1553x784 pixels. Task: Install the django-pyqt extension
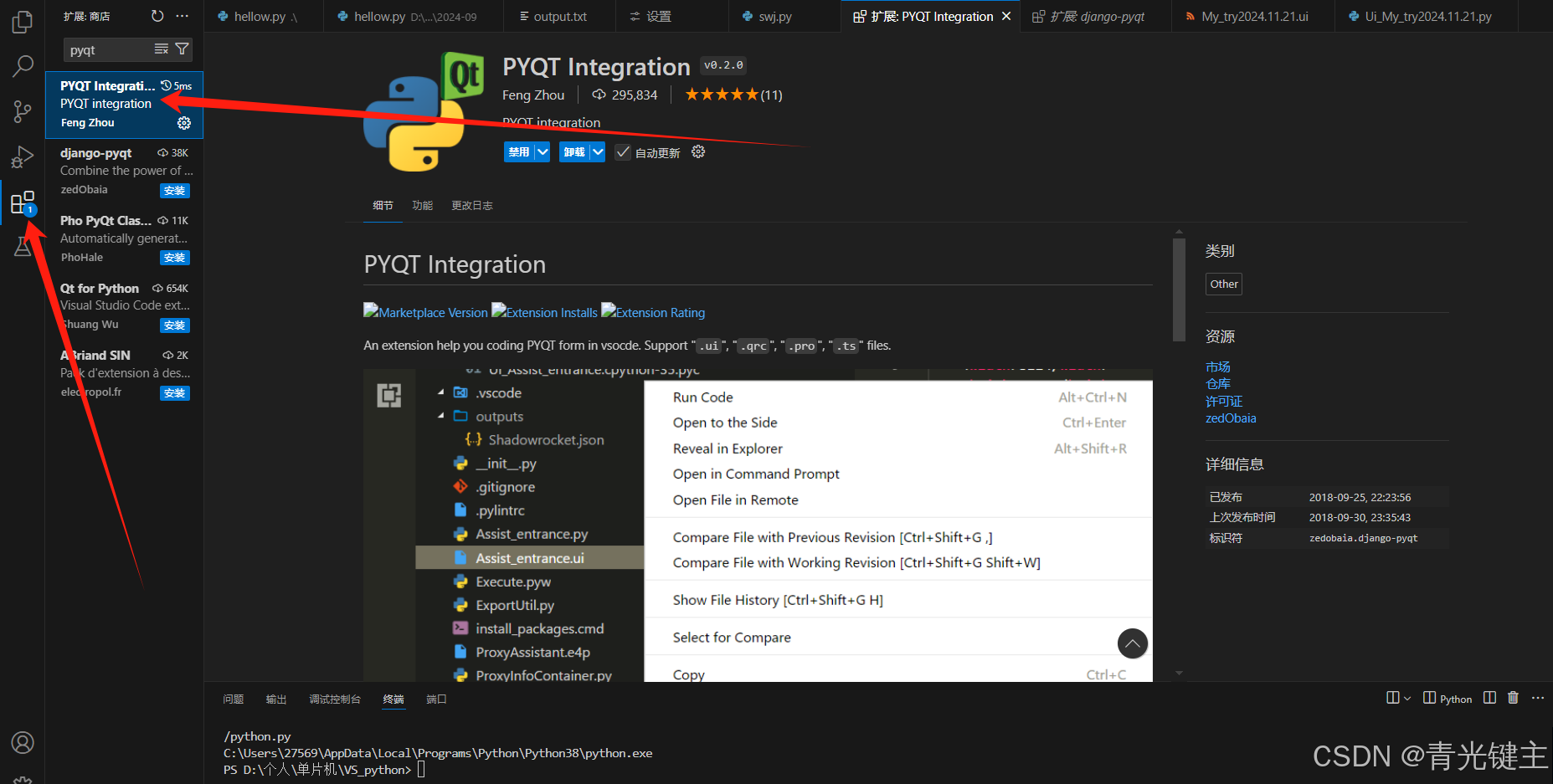tap(174, 190)
